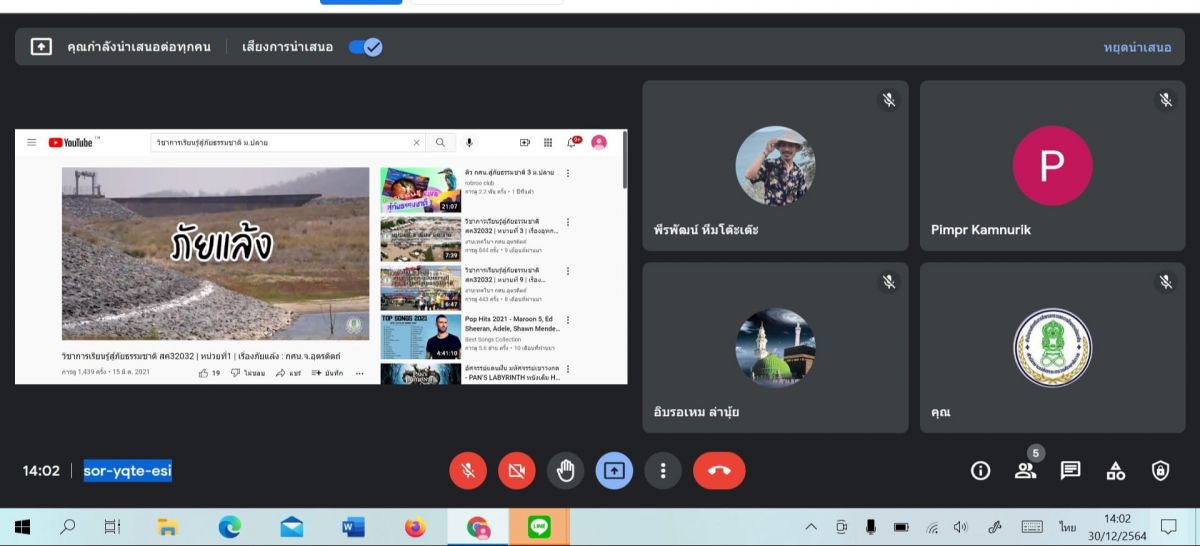Open the participants list panel
Image resolution: width=1200 pixels, height=546 pixels.
(1025, 471)
